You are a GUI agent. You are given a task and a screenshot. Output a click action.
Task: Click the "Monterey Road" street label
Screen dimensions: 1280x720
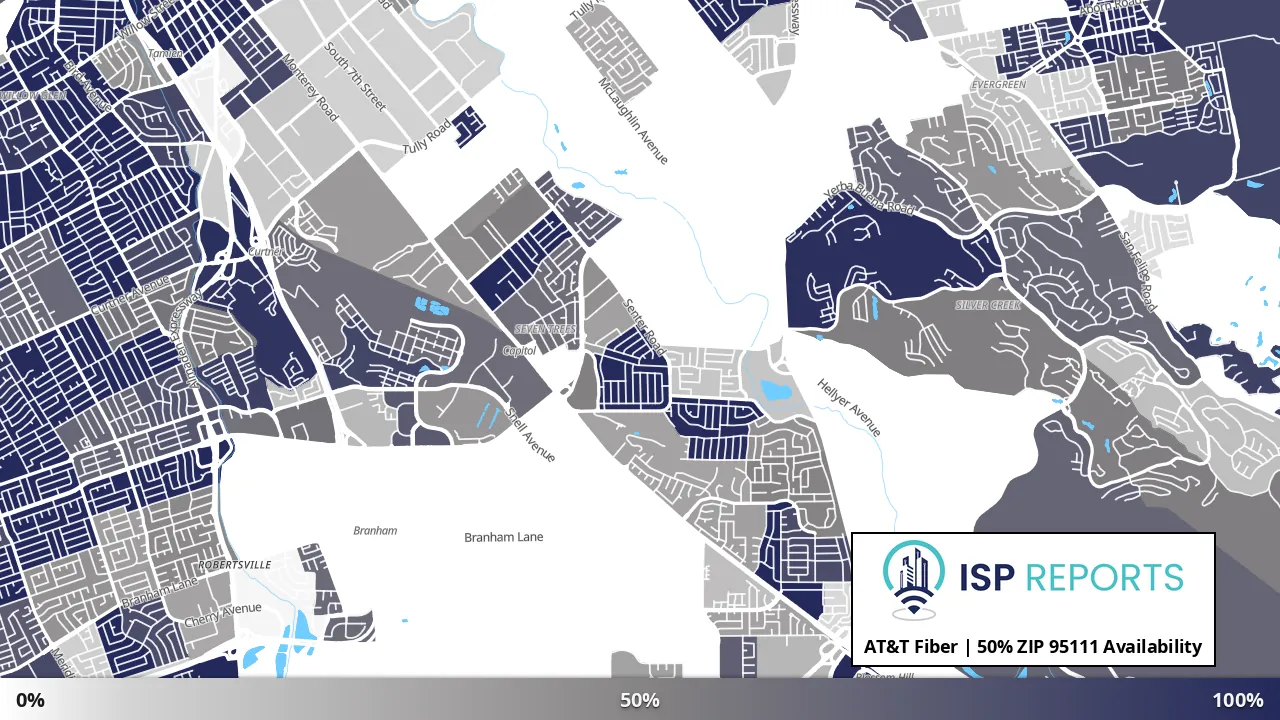(311, 87)
